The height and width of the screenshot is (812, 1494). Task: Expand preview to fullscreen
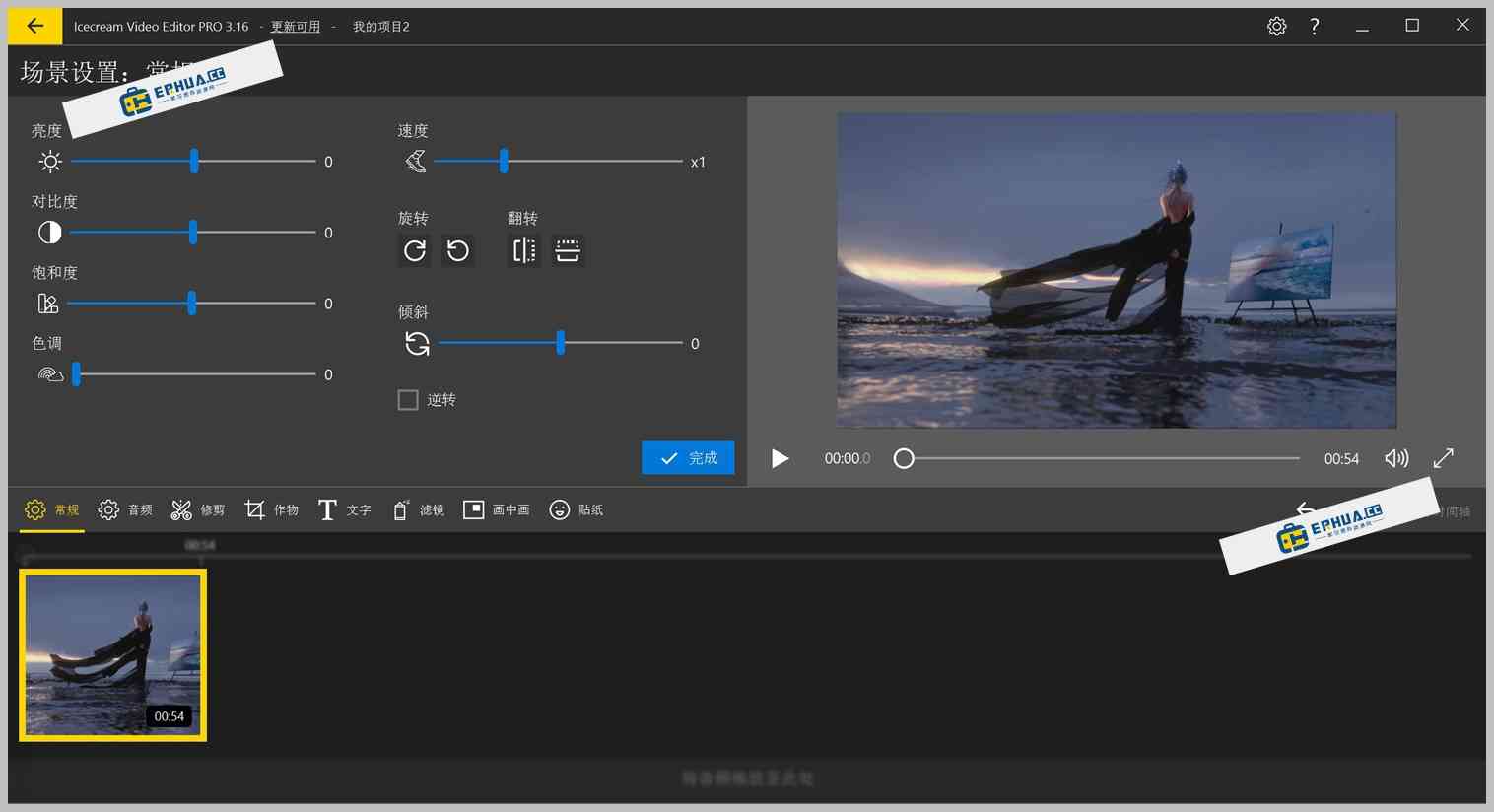pos(1443,458)
